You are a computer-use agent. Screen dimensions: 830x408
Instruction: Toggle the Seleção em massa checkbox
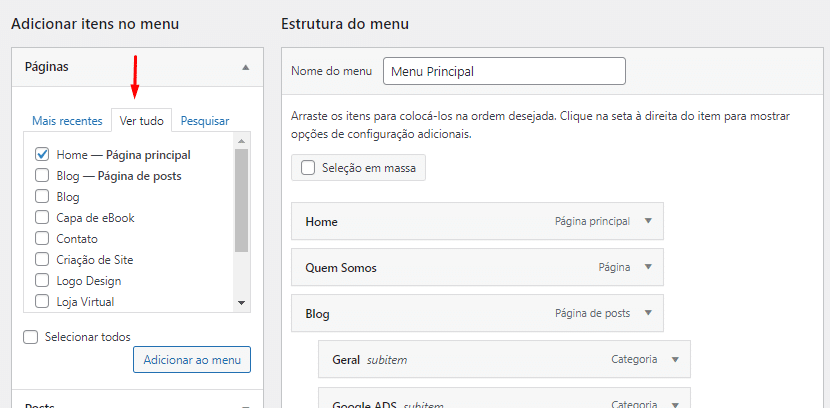pyautogui.click(x=308, y=168)
